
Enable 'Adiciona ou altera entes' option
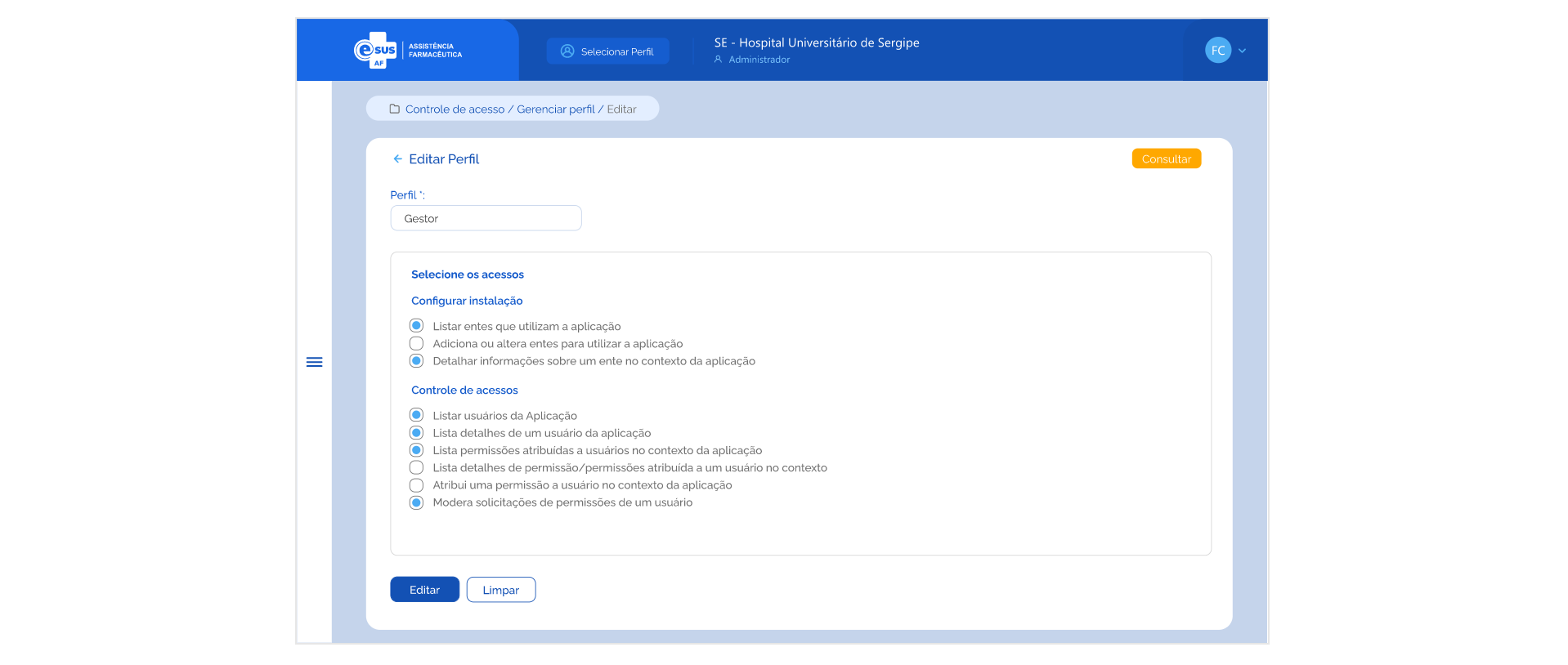coord(416,344)
